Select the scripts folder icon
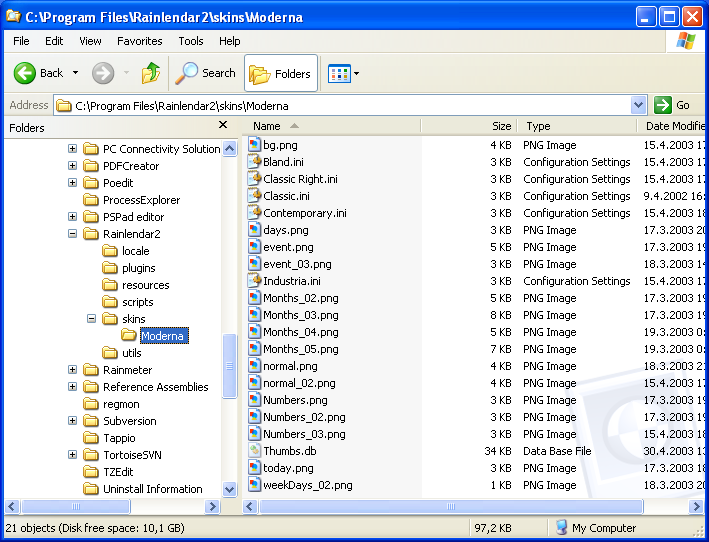Image resolution: width=709 pixels, height=542 pixels. click(110, 302)
